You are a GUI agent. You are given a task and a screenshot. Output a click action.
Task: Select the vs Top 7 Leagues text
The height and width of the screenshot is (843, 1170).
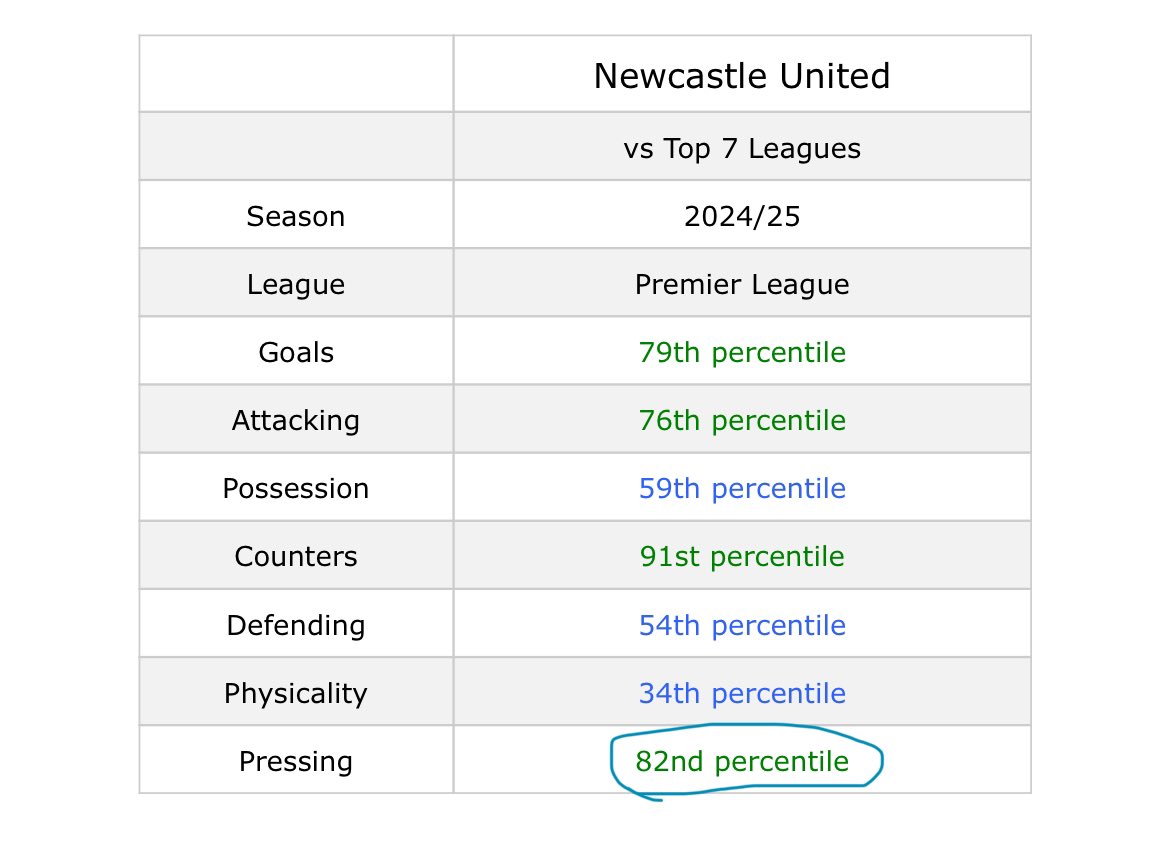point(742,148)
